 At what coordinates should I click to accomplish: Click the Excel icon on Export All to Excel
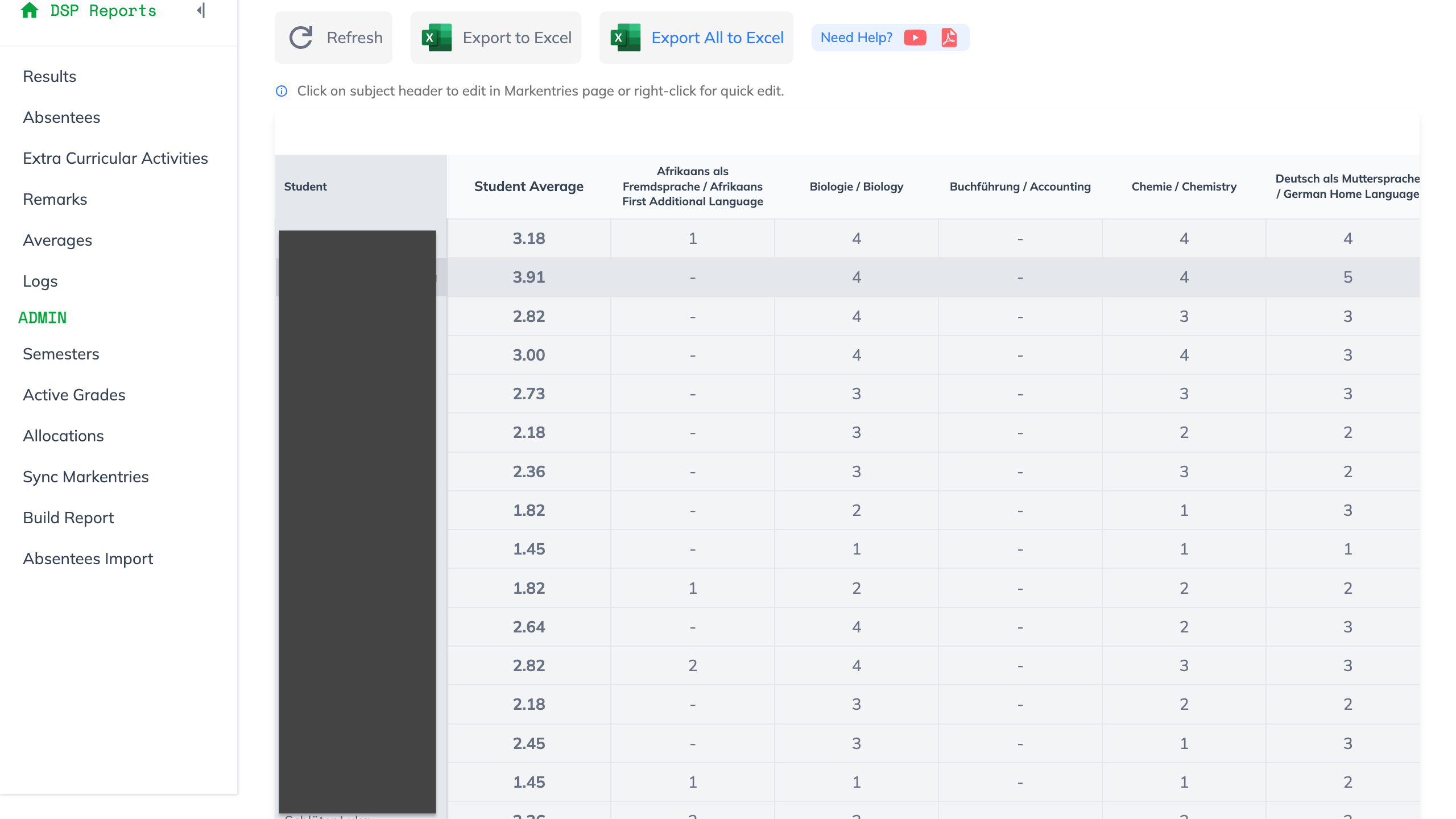(624, 37)
